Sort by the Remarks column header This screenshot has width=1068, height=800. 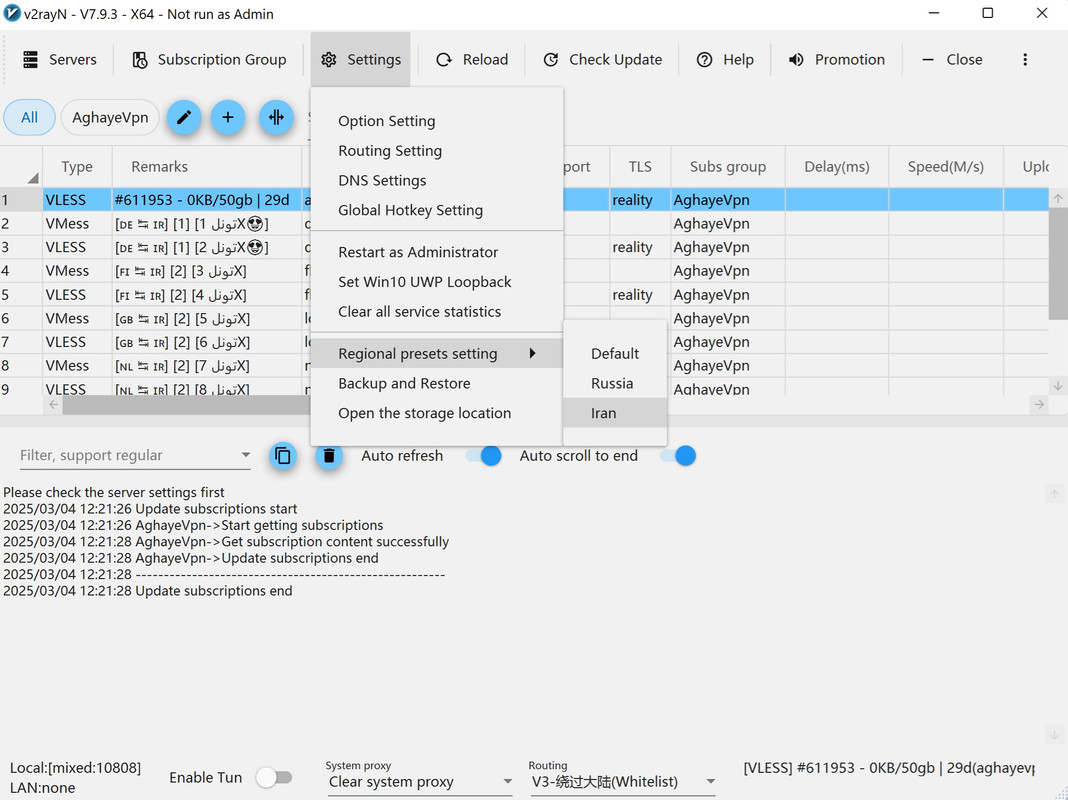(207, 167)
